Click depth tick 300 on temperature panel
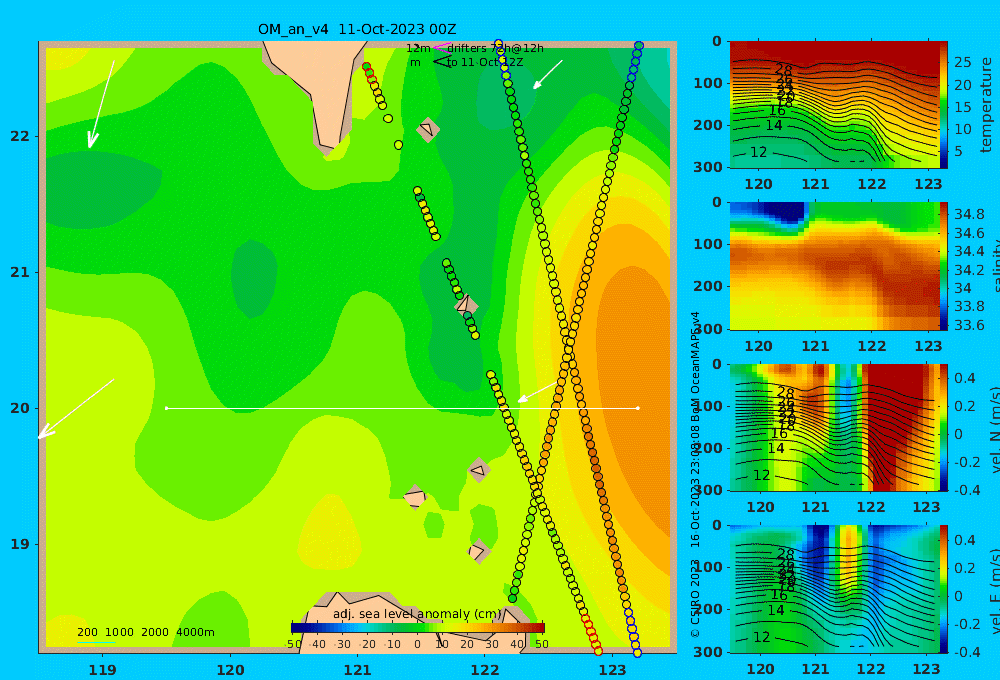Viewport: 1000px width, 680px height. point(708,167)
